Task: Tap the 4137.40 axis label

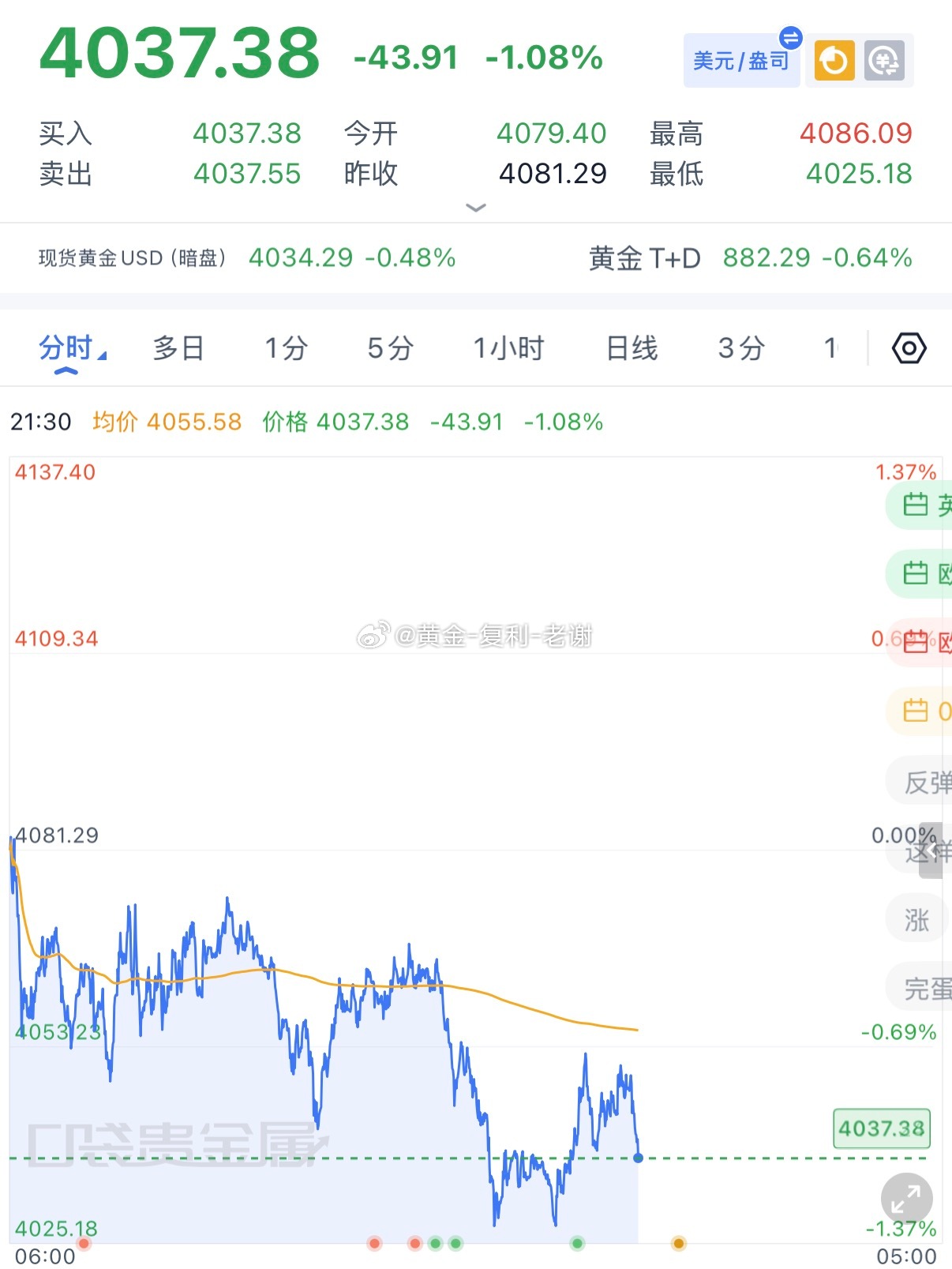Action: pyautogui.click(x=55, y=472)
